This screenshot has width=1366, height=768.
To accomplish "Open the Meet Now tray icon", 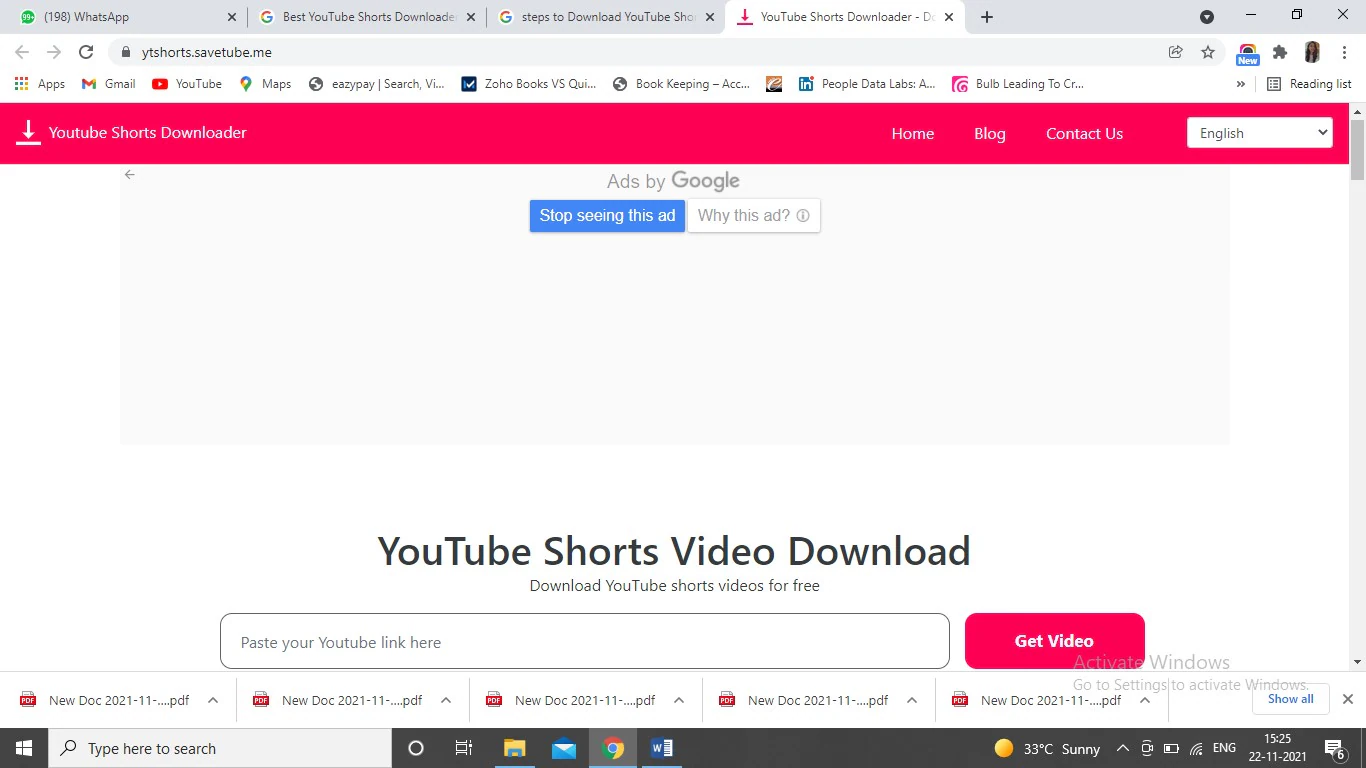I will click(x=1147, y=748).
